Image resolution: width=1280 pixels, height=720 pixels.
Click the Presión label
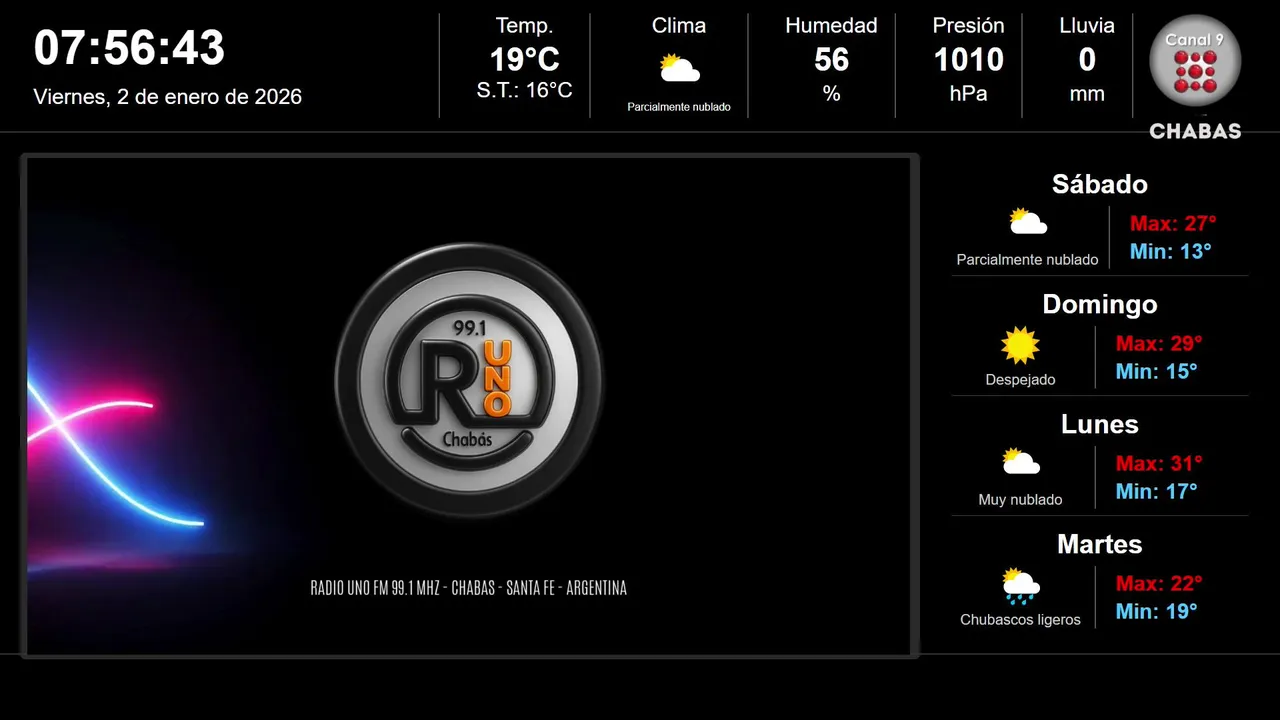(968, 26)
